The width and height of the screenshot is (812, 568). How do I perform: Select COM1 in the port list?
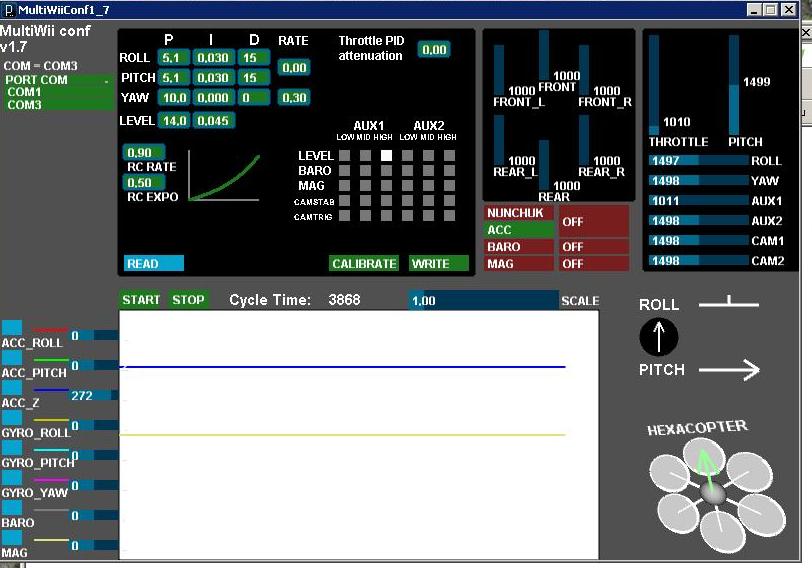(x=57, y=92)
